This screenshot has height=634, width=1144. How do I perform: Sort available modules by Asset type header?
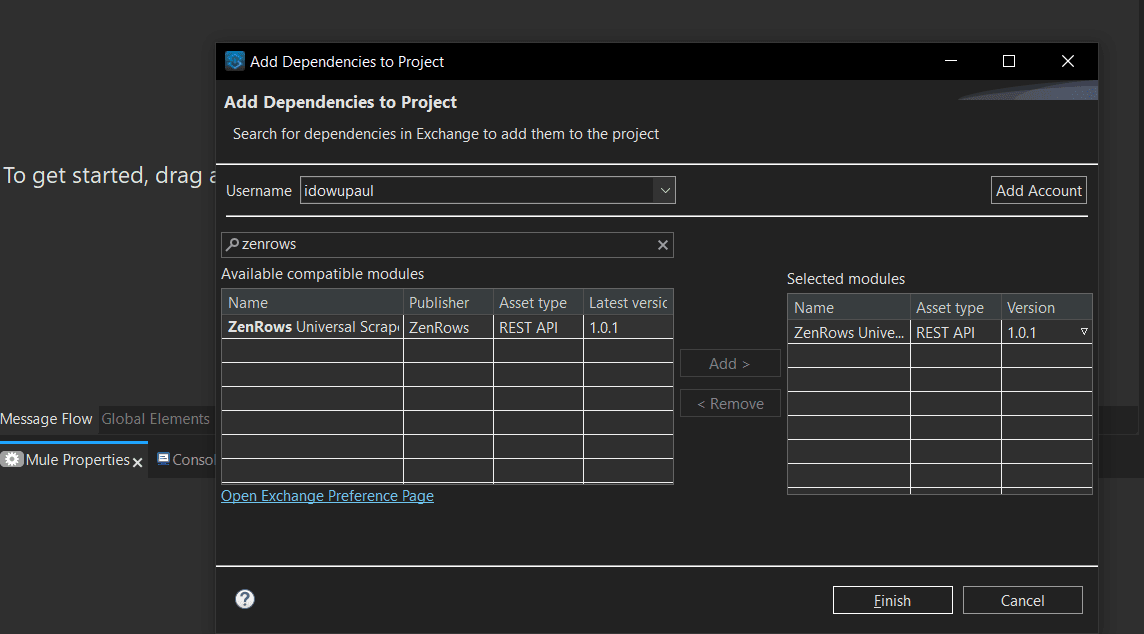(x=538, y=303)
